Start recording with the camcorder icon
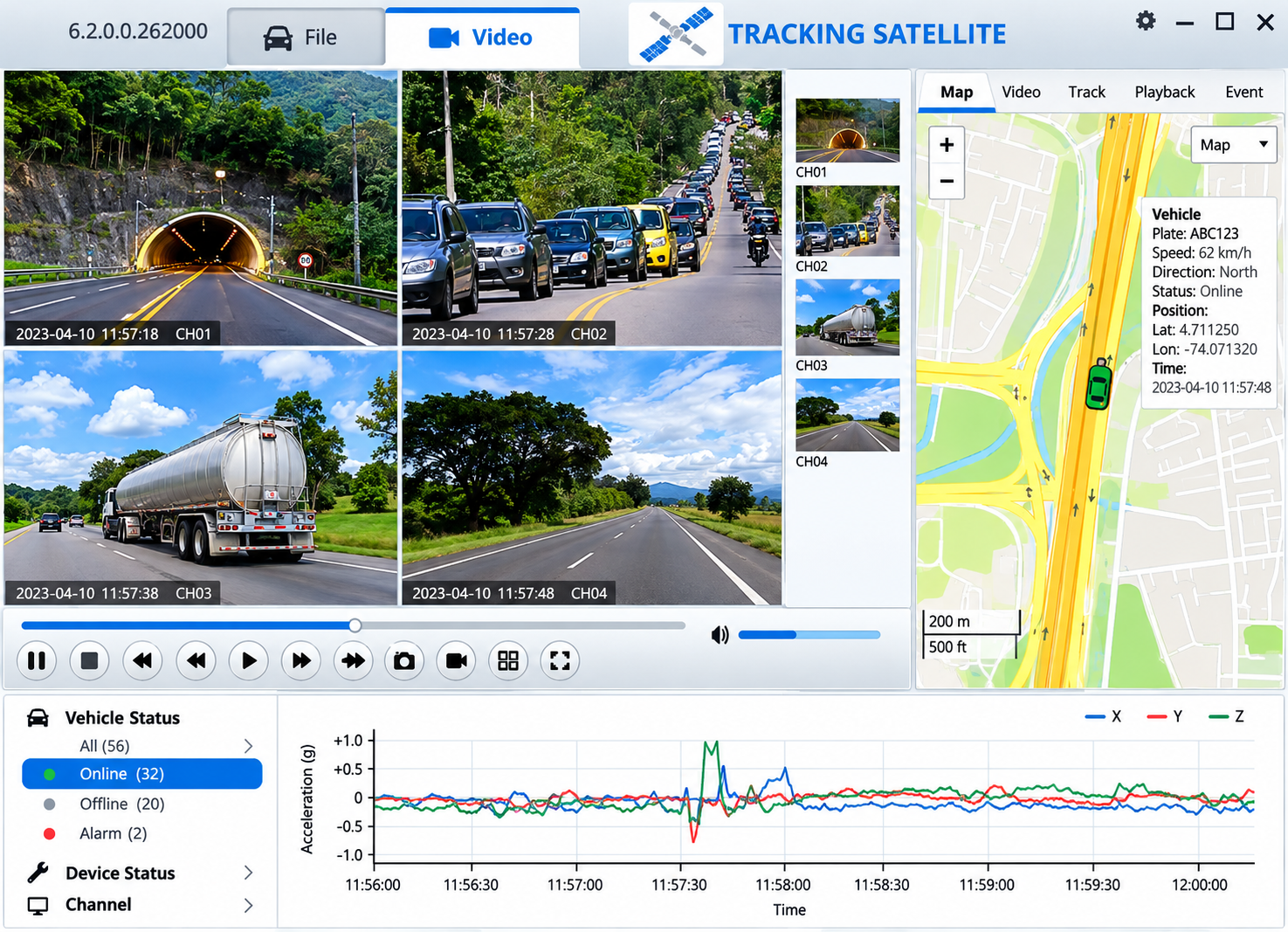Viewport: 1288px width, 932px height. [456, 660]
